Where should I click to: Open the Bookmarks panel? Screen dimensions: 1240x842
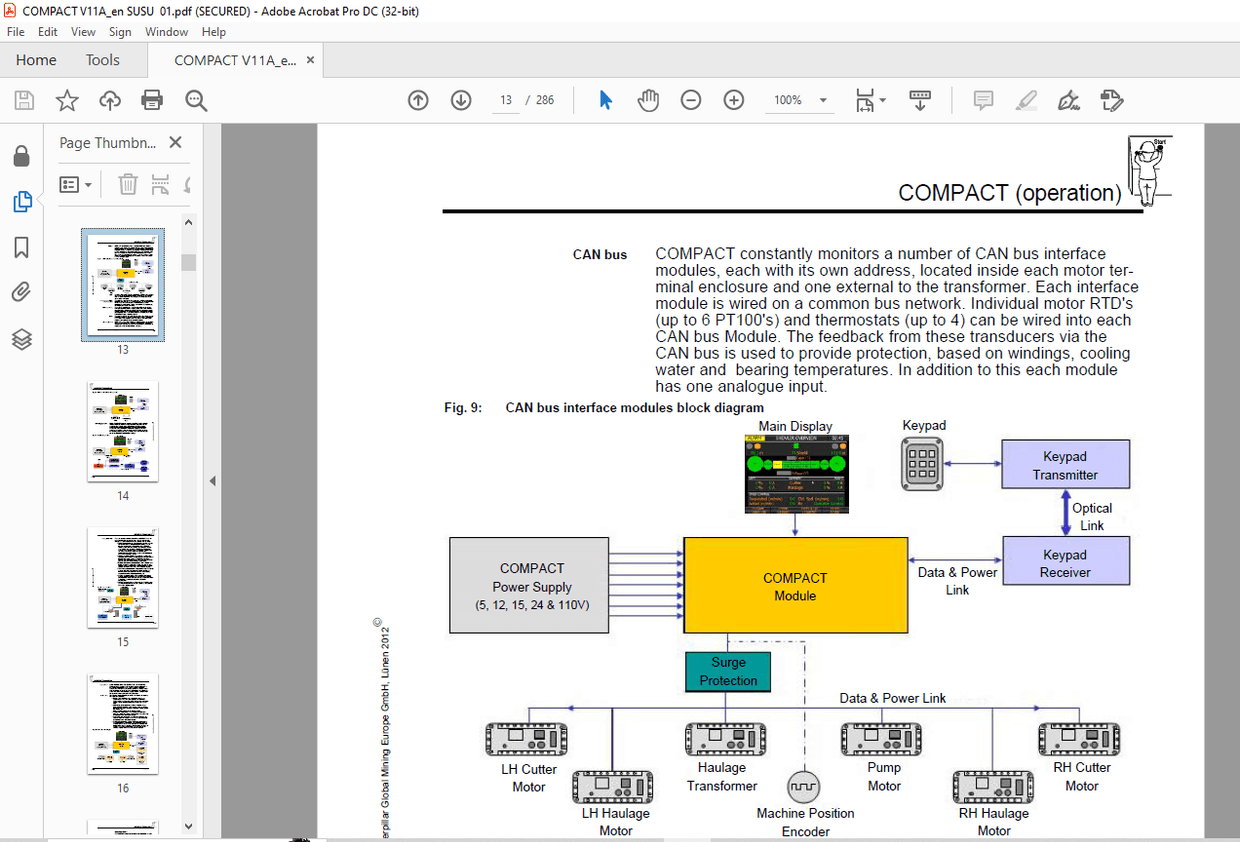click(22, 247)
